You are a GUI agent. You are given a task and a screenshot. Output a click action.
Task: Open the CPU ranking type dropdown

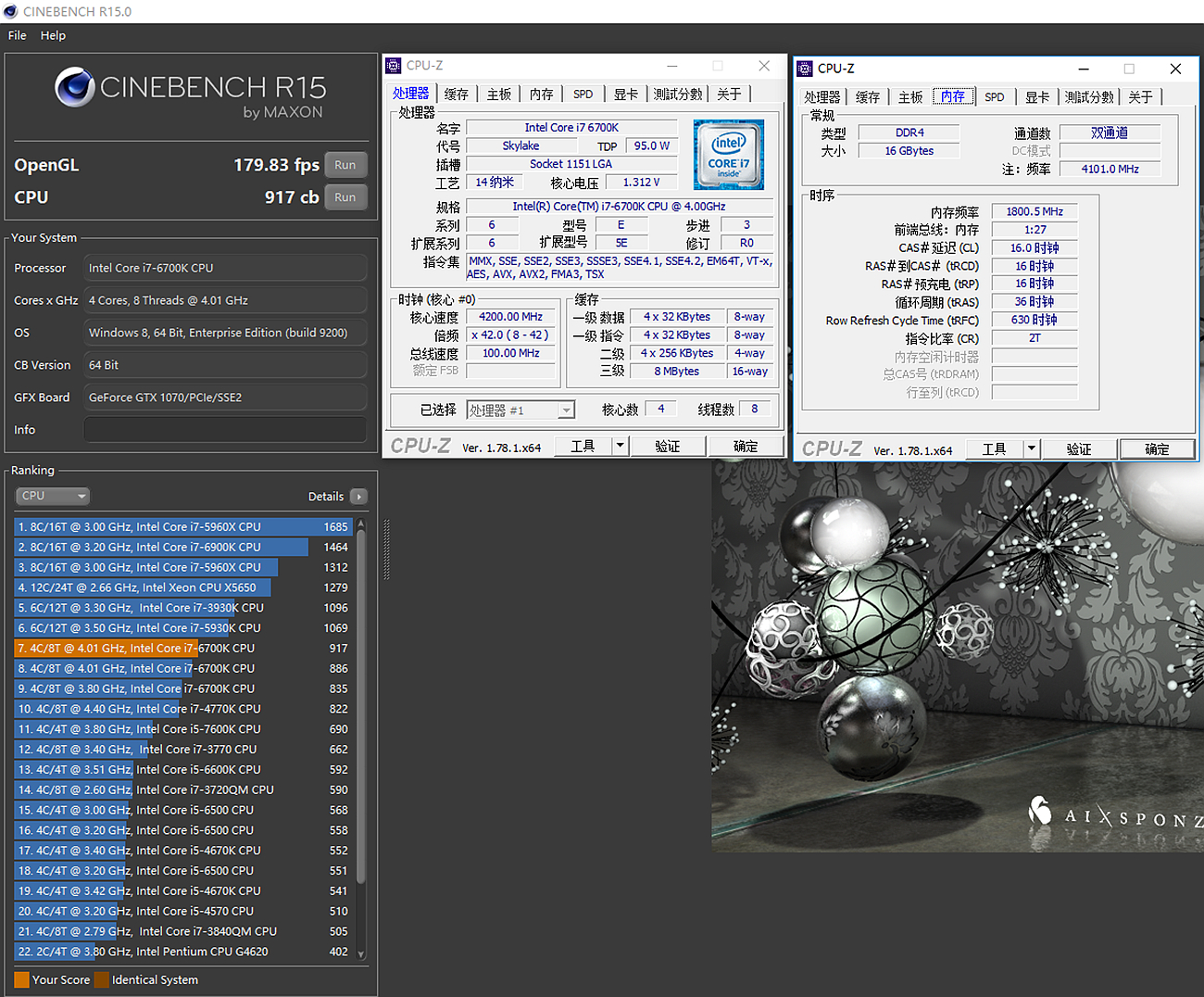(52, 497)
